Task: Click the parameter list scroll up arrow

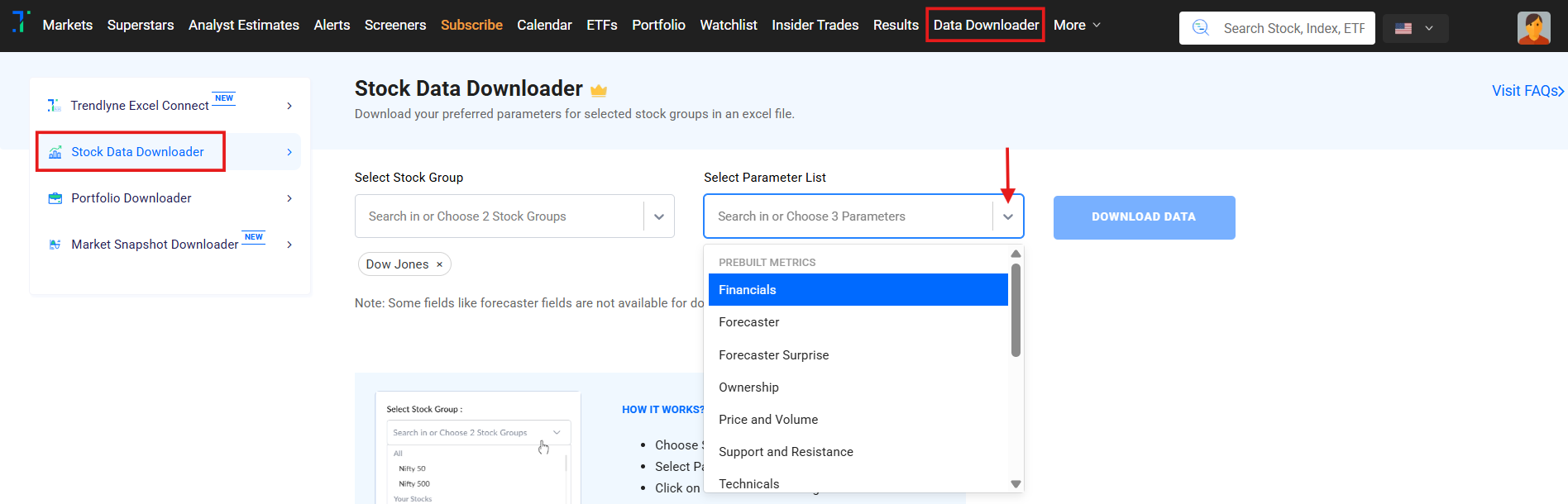Action: tap(1016, 254)
